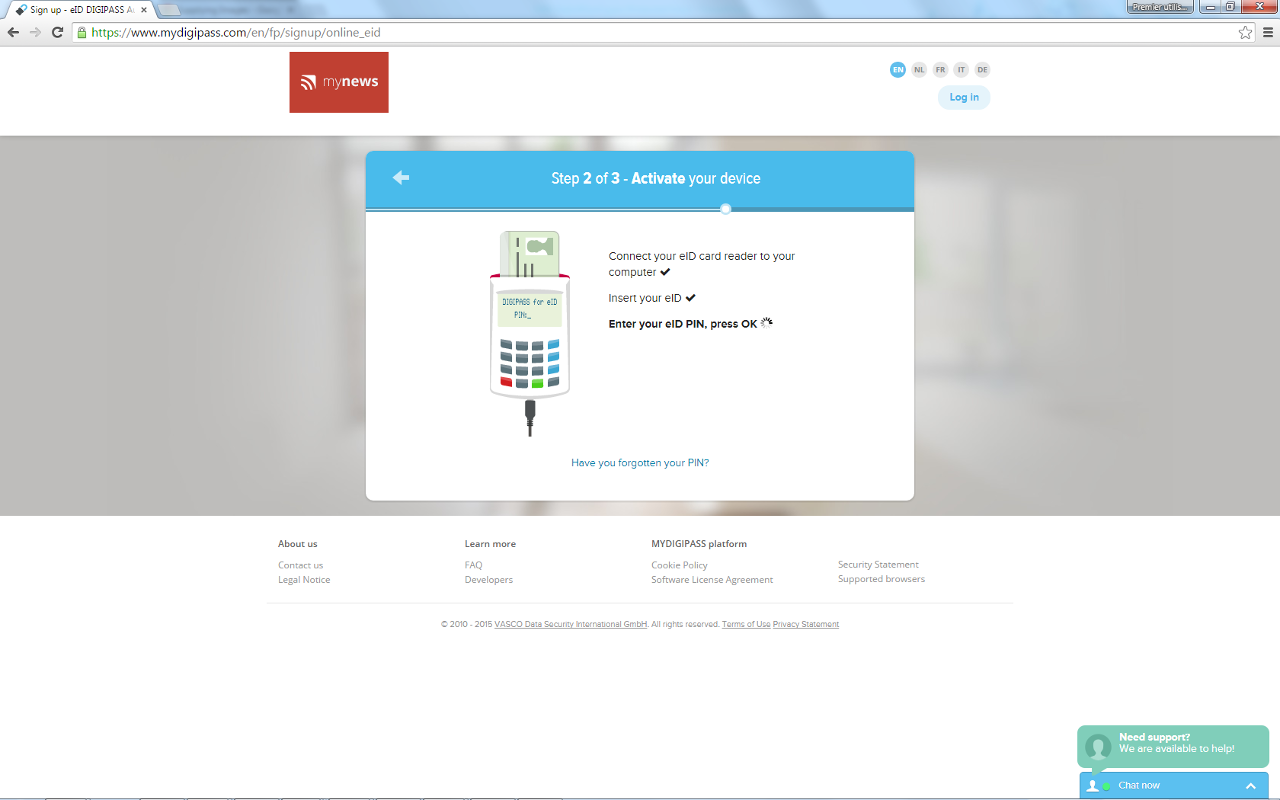Switch language to IT

(x=961, y=70)
